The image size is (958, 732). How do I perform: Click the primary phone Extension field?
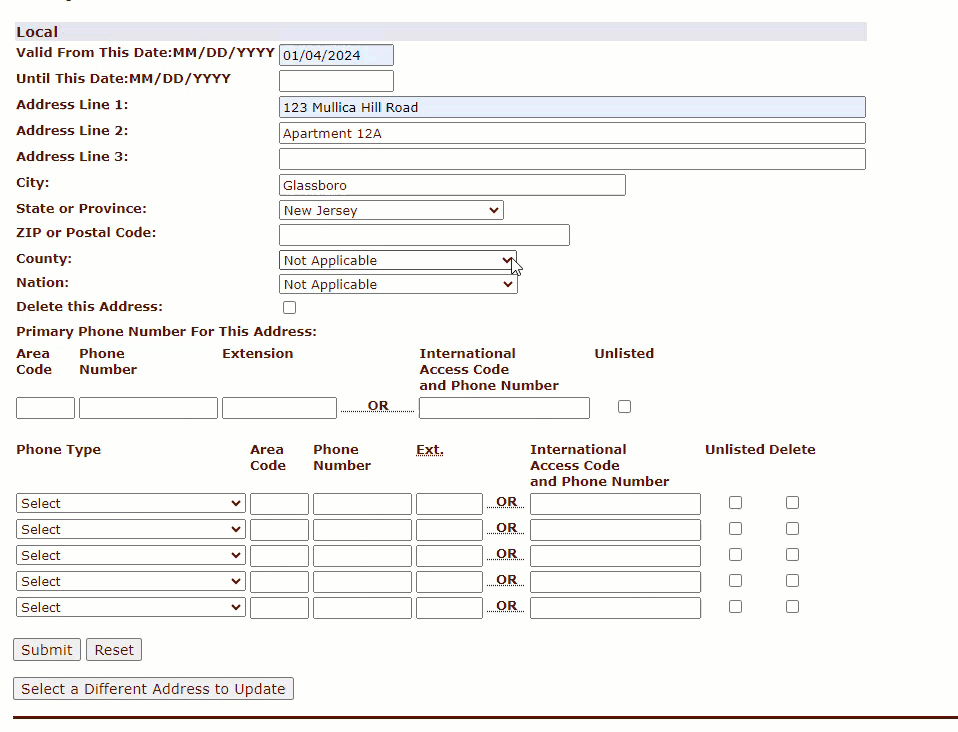click(x=279, y=408)
